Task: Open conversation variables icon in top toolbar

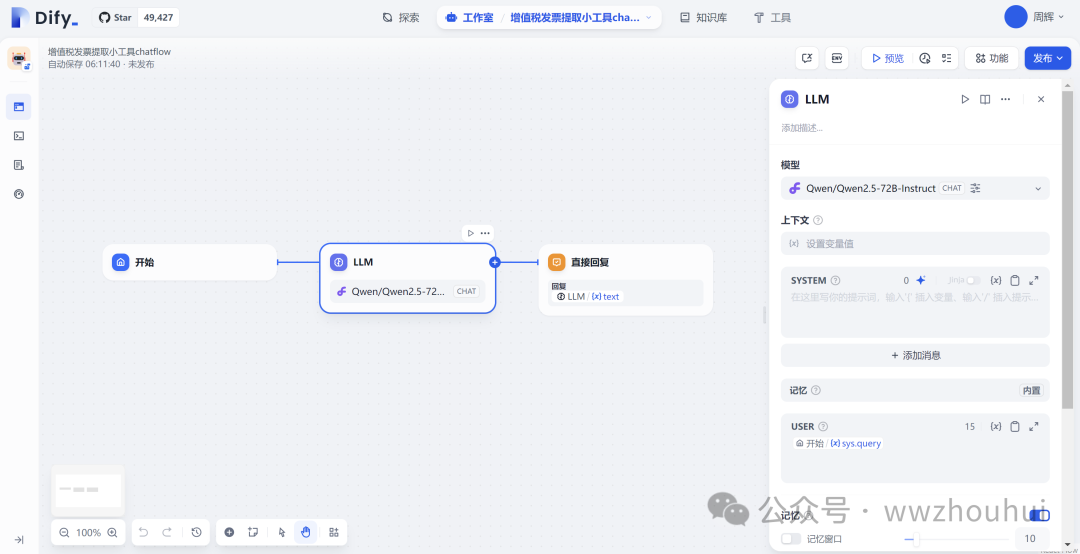Action: (x=807, y=58)
